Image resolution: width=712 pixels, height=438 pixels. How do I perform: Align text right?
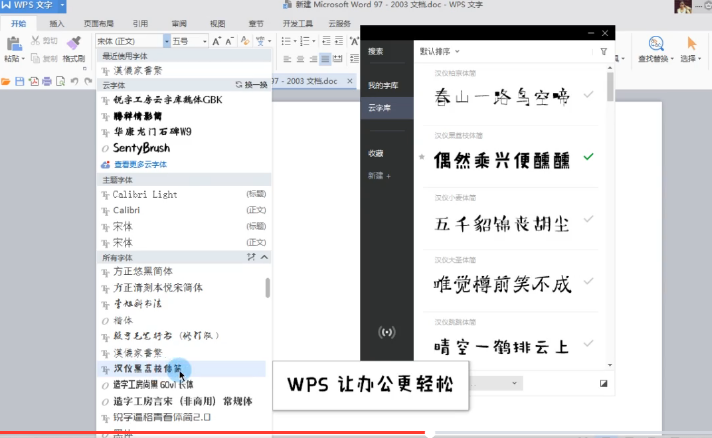pos(313,59)
